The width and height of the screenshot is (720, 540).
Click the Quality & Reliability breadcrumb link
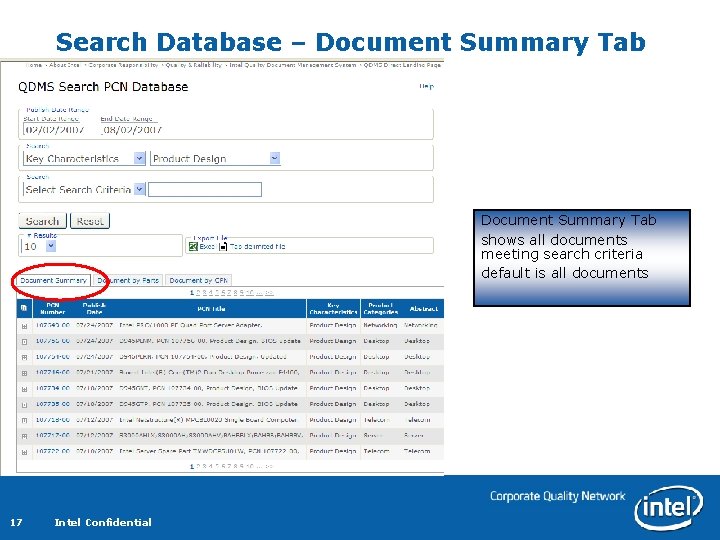[194, 65]
